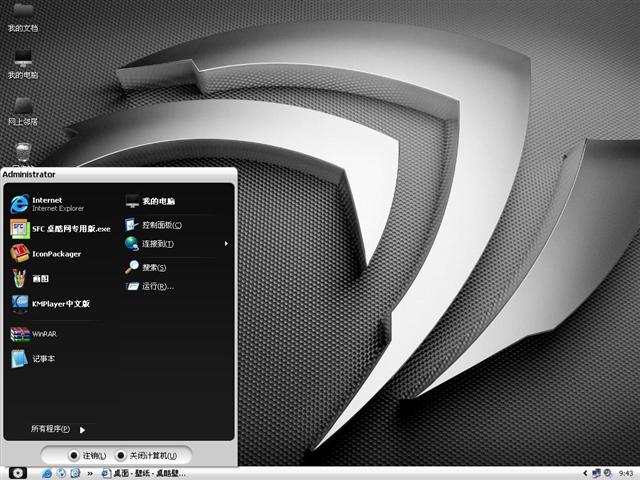The image size is (640, 480).
Task: Click 关闭计算机(U) shut down button
Action: [147, 455]
